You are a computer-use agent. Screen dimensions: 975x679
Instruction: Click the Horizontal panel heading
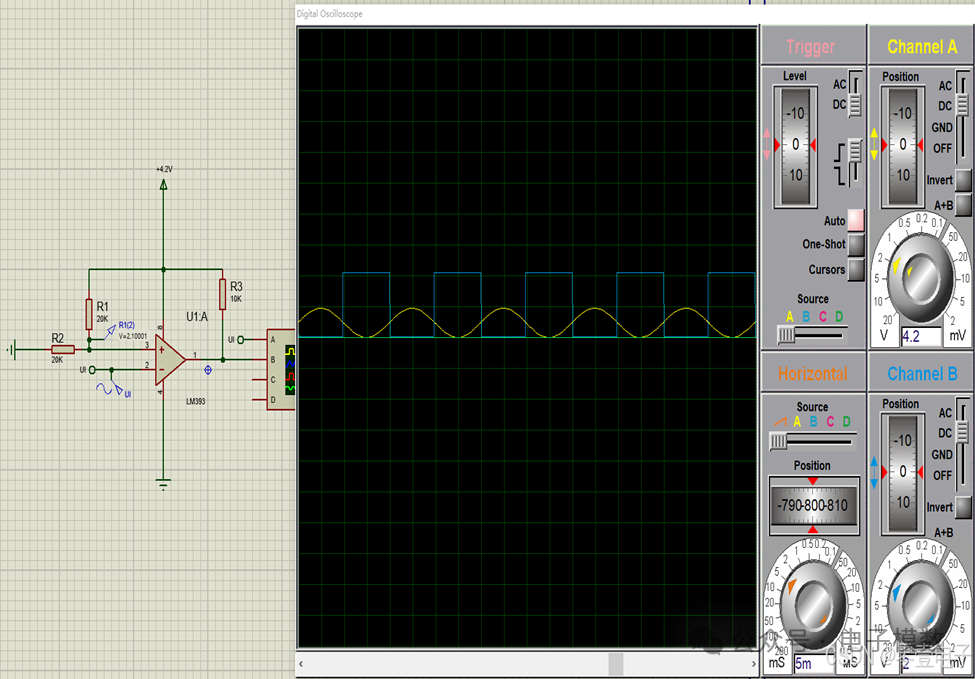tap(813, 374)
